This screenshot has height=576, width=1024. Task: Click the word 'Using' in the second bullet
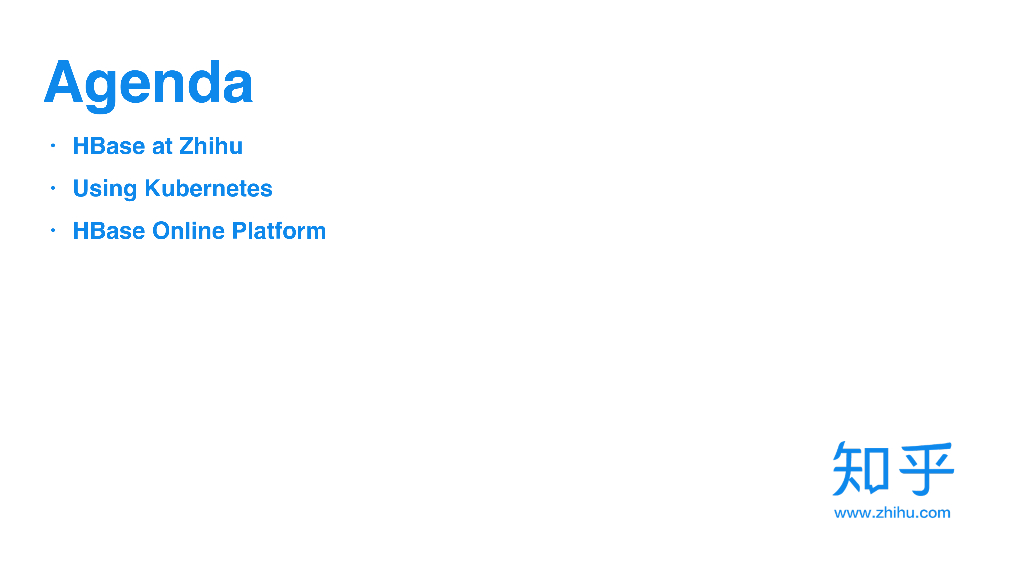pos(104,189)
